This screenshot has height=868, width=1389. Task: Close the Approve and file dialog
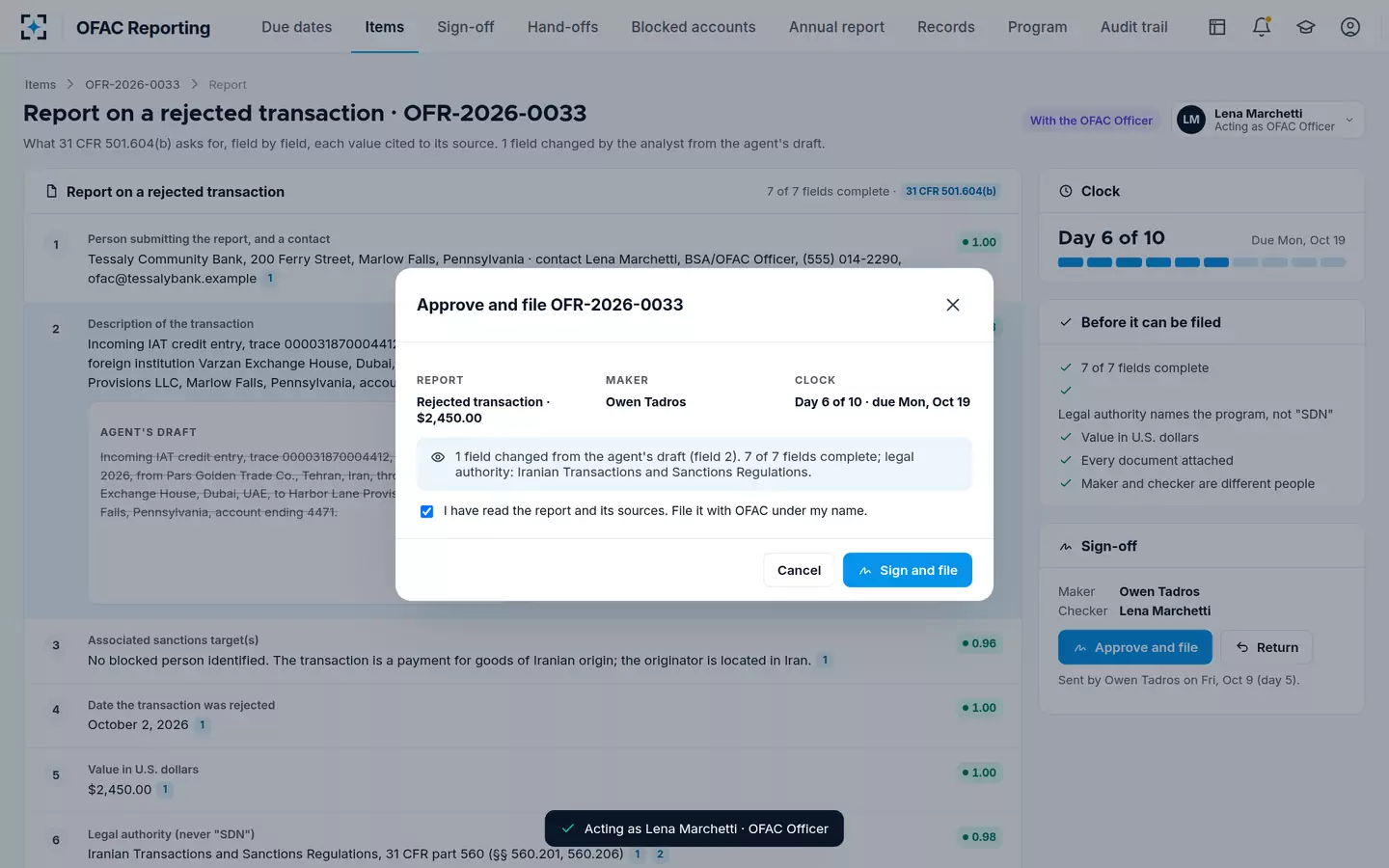click(x=953, y=305)
